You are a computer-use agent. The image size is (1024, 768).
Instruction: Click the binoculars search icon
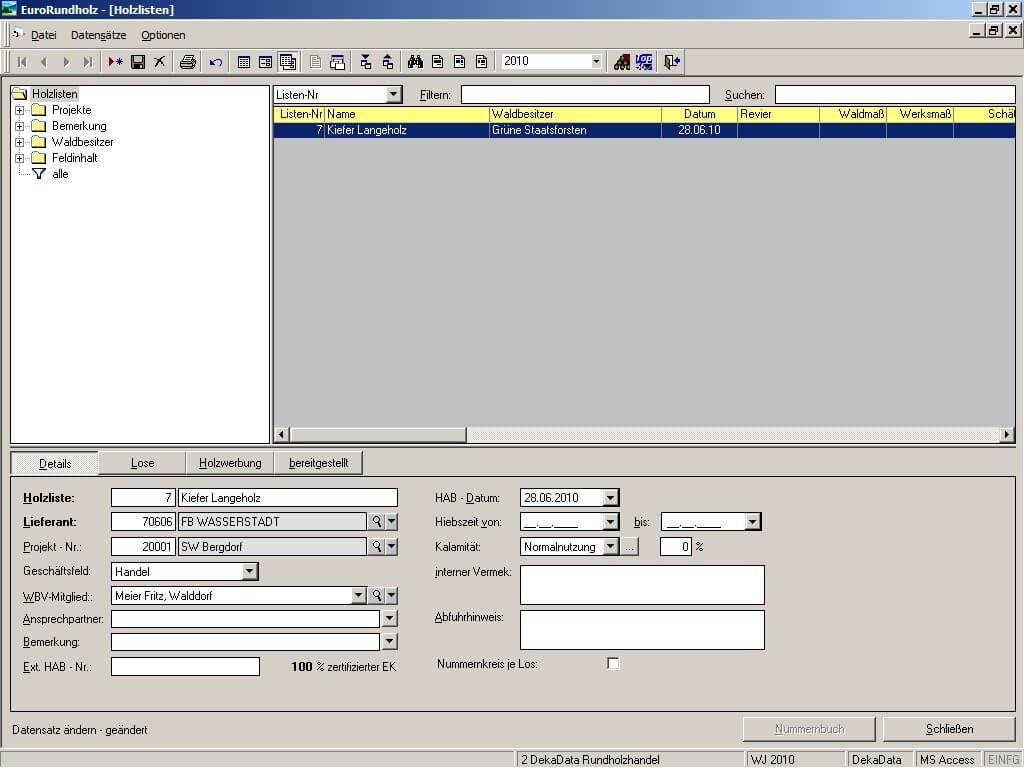pyautogui.click(x=415, y=62)
